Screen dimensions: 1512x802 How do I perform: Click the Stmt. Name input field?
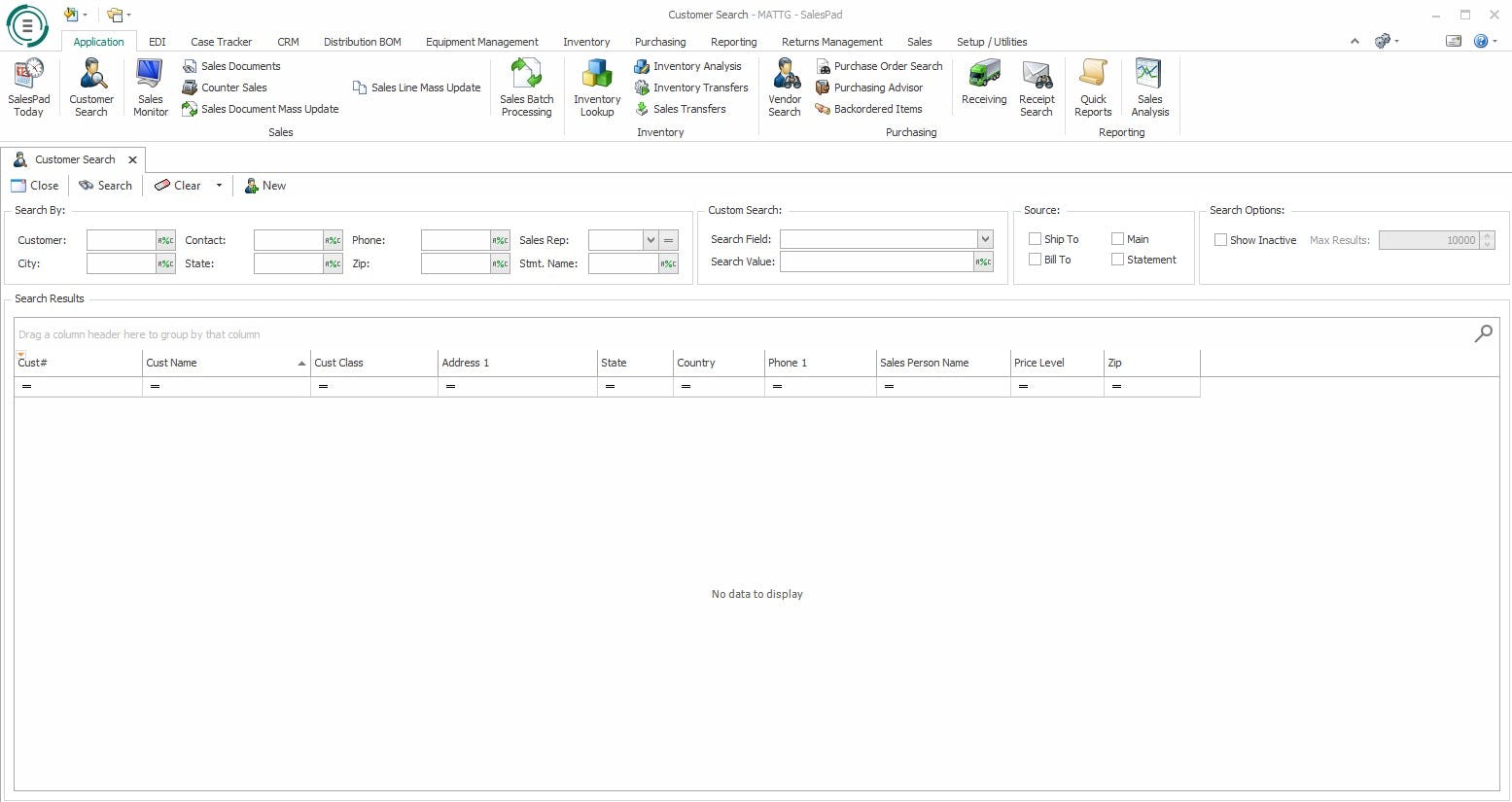coord(623,263)
